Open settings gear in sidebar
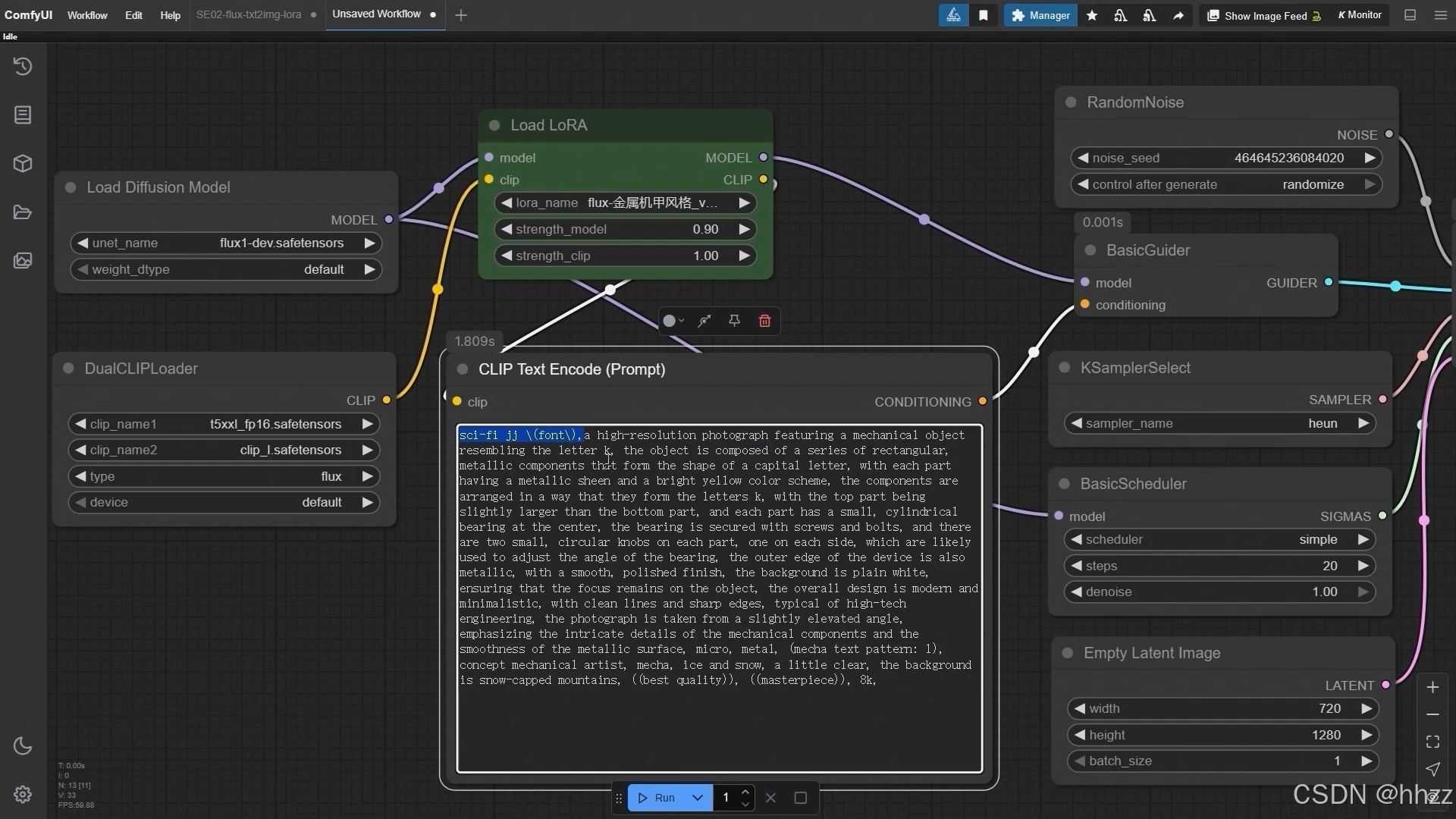The height and width of the screenshot is (819, 1456). click(x=23, y=794)
